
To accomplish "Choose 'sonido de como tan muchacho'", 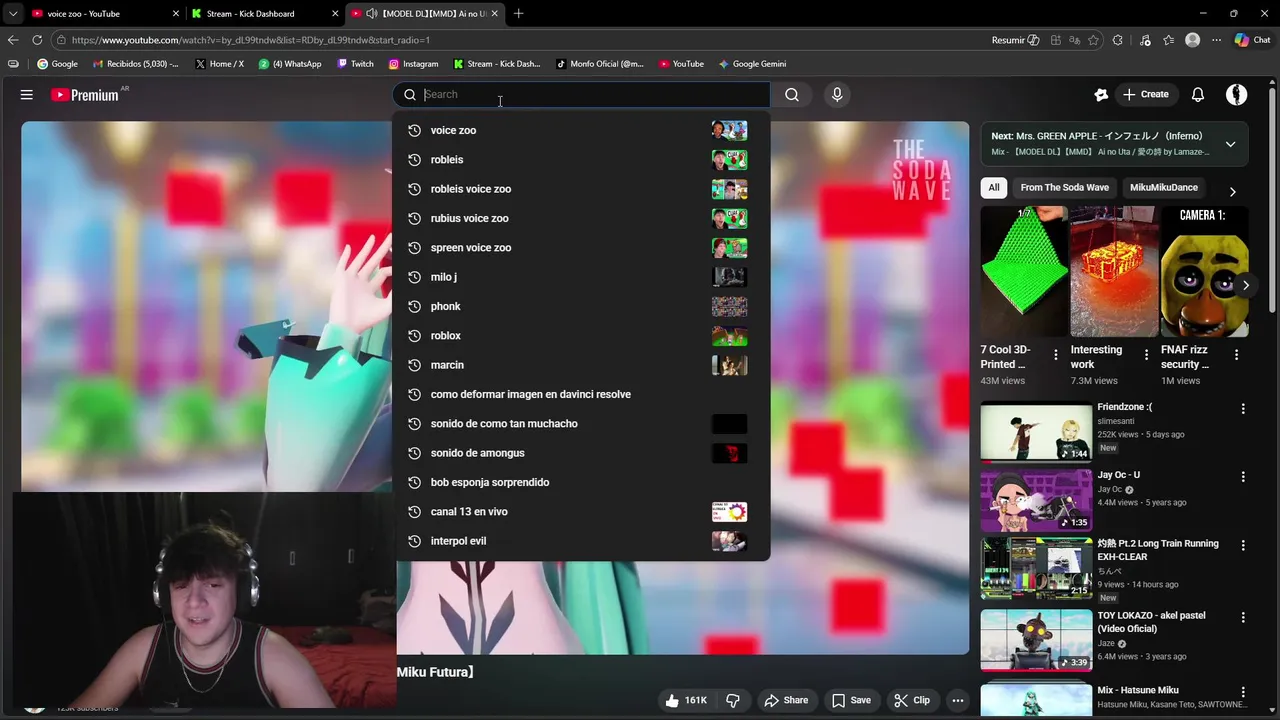I will pos(581,424).
